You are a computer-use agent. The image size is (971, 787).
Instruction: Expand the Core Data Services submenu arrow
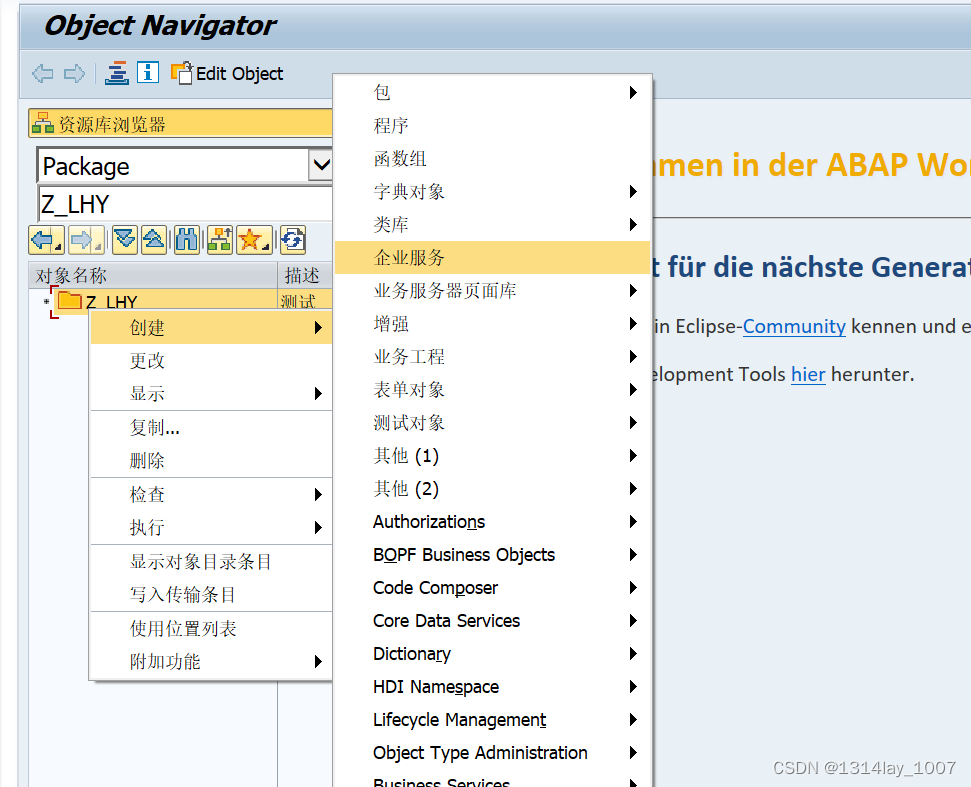pyautogui.click(x=633, y=620)
